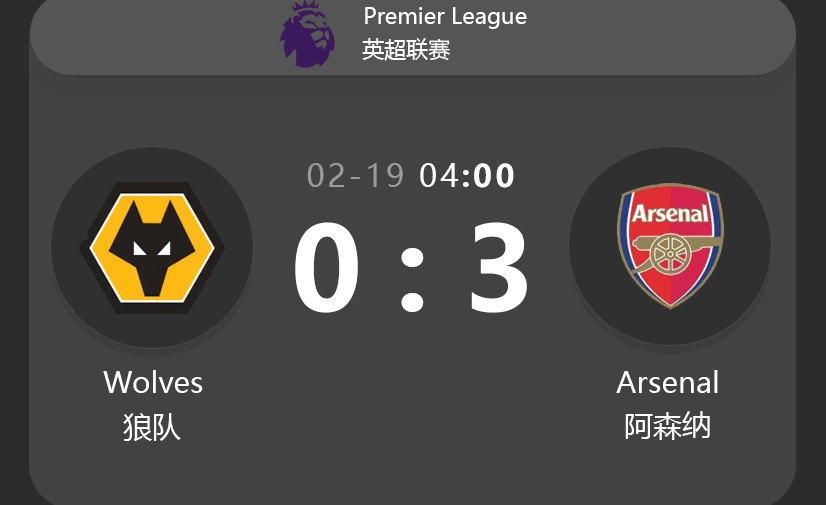Open the Arsenal club crest
The height and width of the screenshot is (505, 826).
tap(670, 246)
